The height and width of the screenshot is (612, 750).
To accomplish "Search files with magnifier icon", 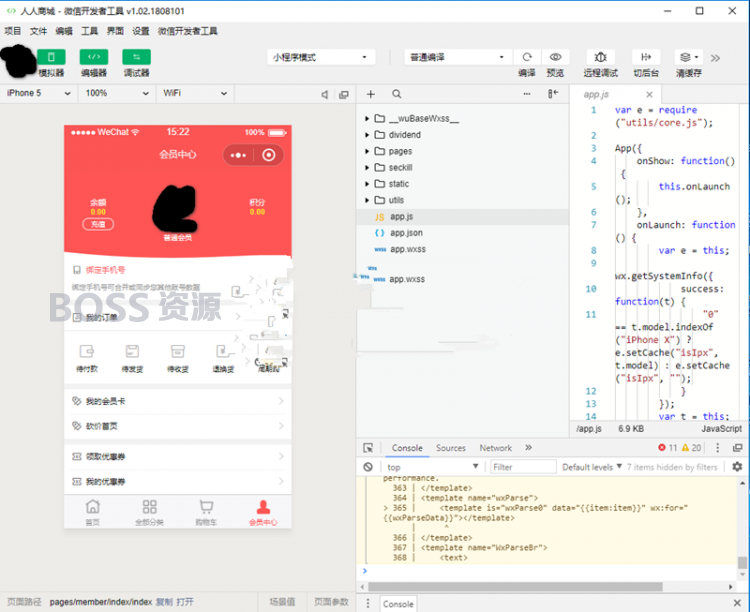I will (x=397, y=94).
